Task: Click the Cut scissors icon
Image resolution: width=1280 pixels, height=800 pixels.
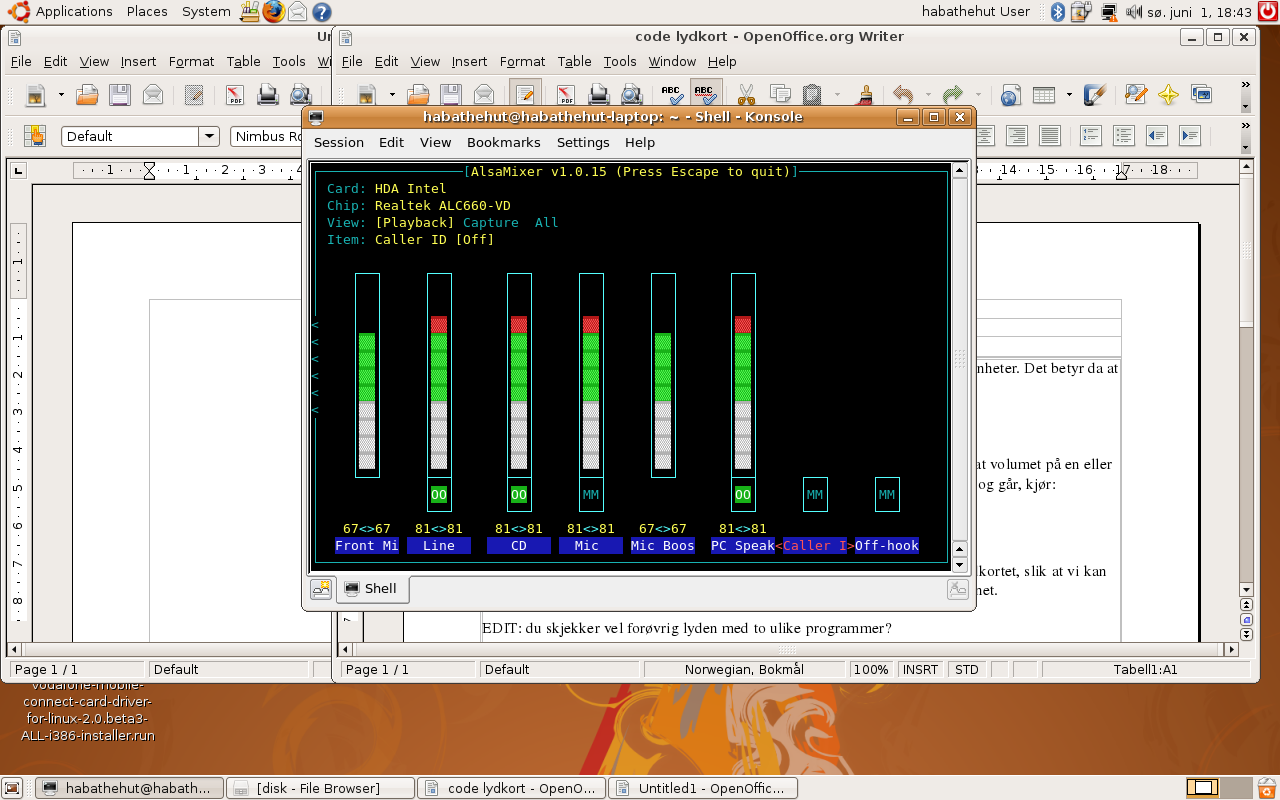Action: 746,95
